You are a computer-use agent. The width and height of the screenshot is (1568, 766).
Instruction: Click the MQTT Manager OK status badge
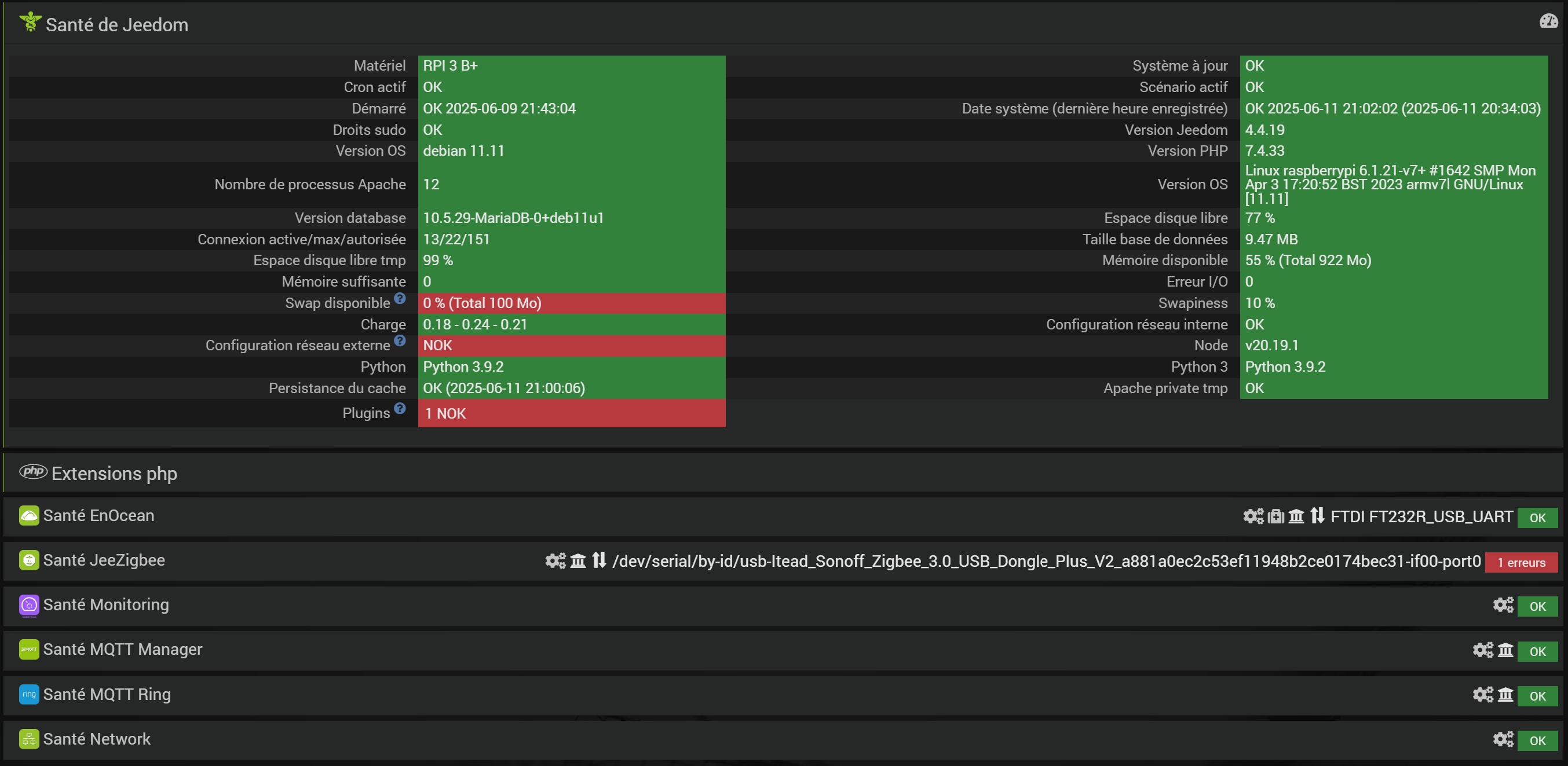click(1537, 651)
